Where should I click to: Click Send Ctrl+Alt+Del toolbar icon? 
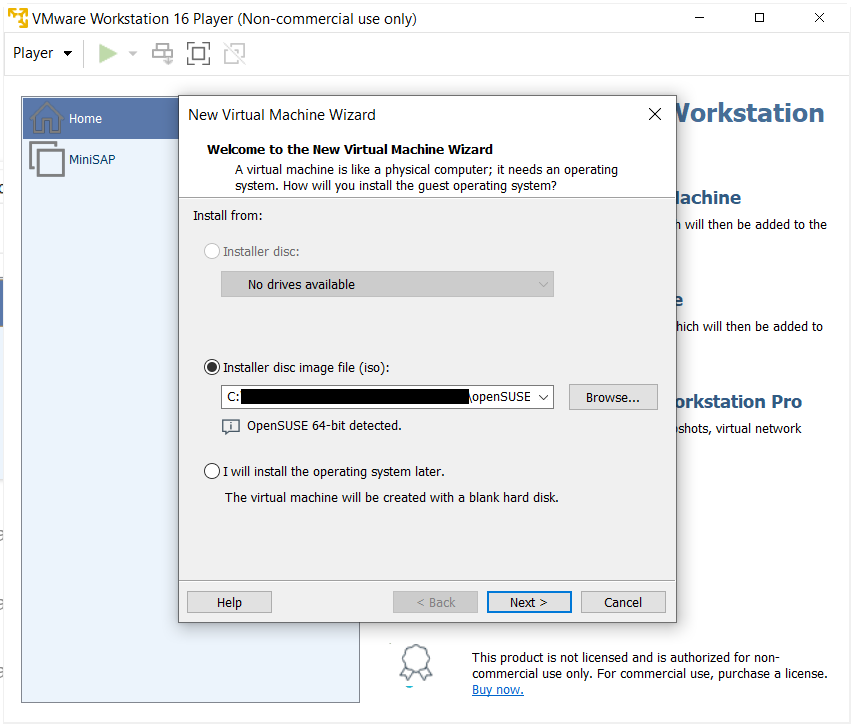click(x=162, y=54)
